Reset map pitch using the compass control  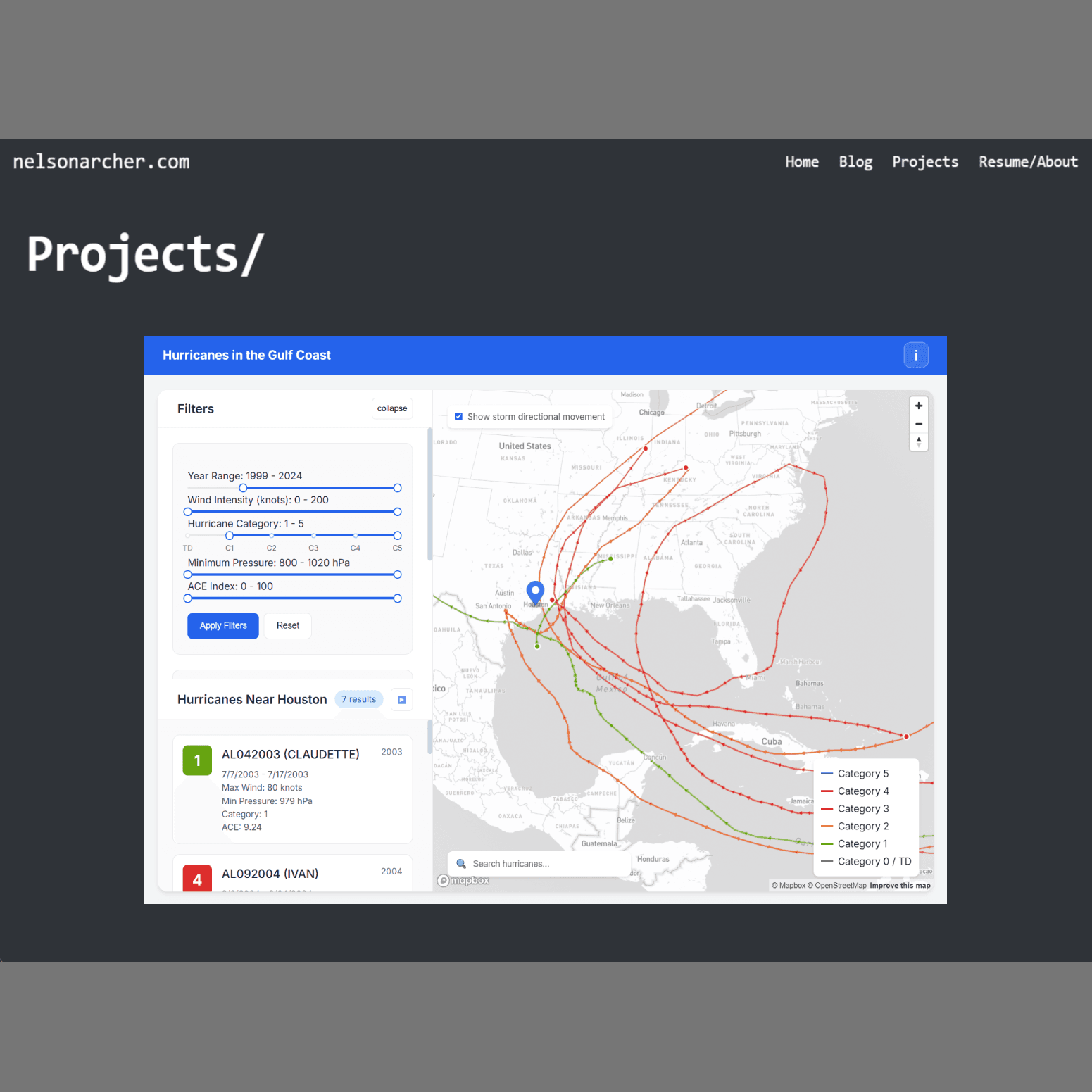(x=918, y=442)
